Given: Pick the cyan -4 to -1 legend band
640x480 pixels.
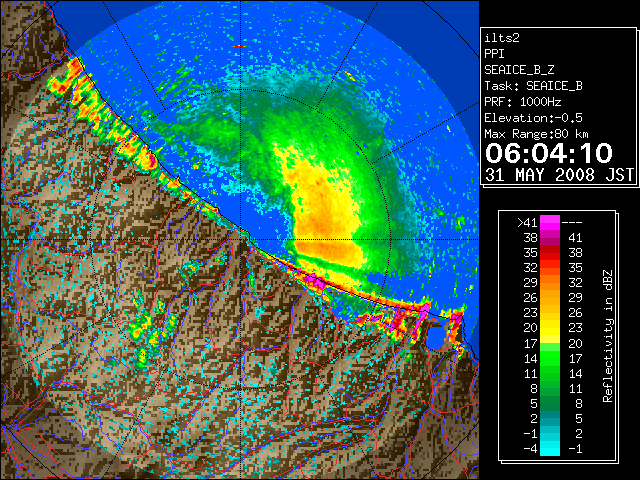Looking at the screenshot, I should [550, 449].
